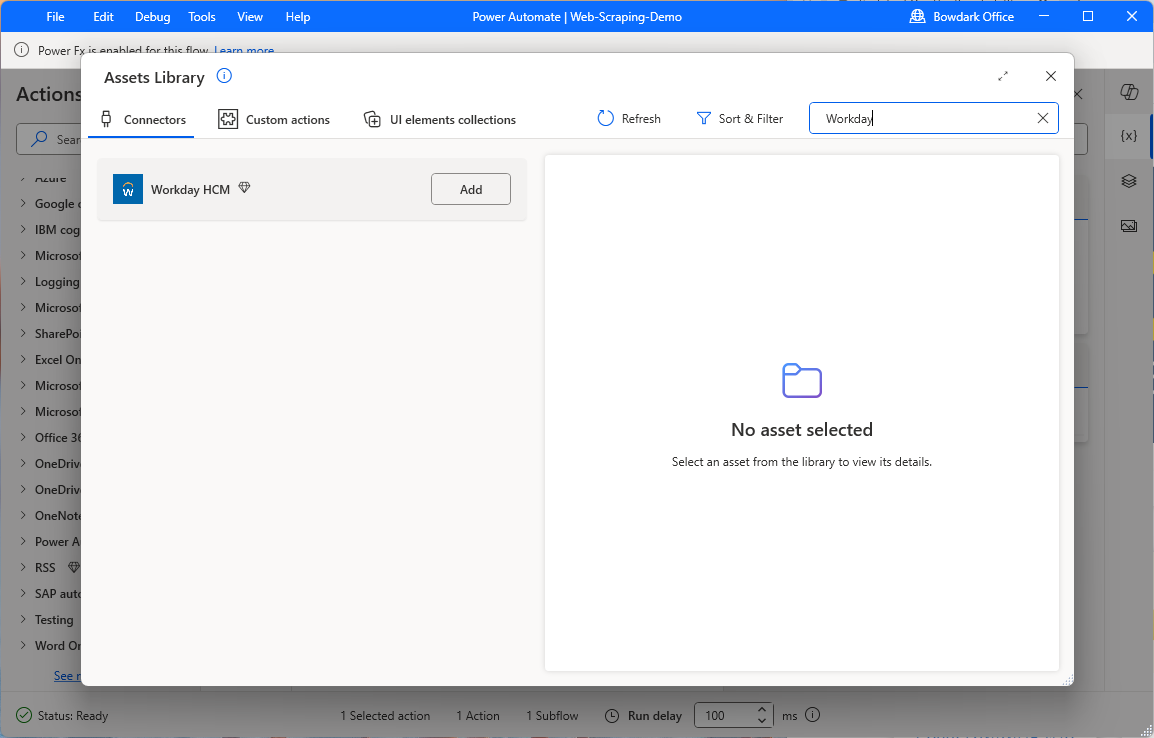Open the UI elements collections tab
1154x738 pixels.
(439, 119)
